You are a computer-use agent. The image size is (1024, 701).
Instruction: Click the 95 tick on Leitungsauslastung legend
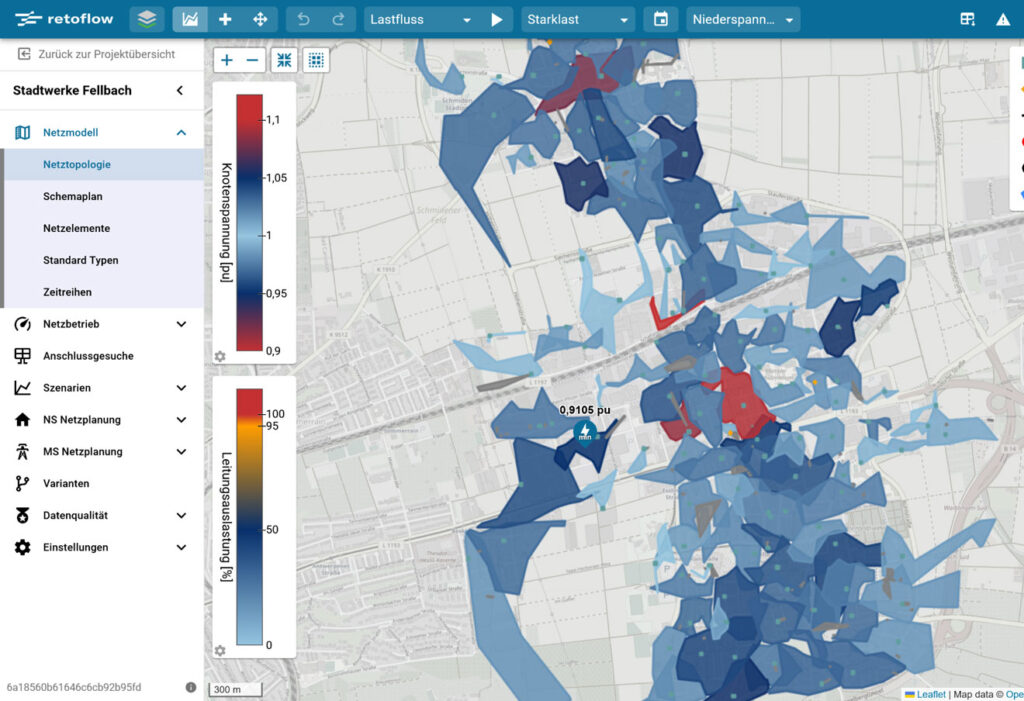[272, 426]
